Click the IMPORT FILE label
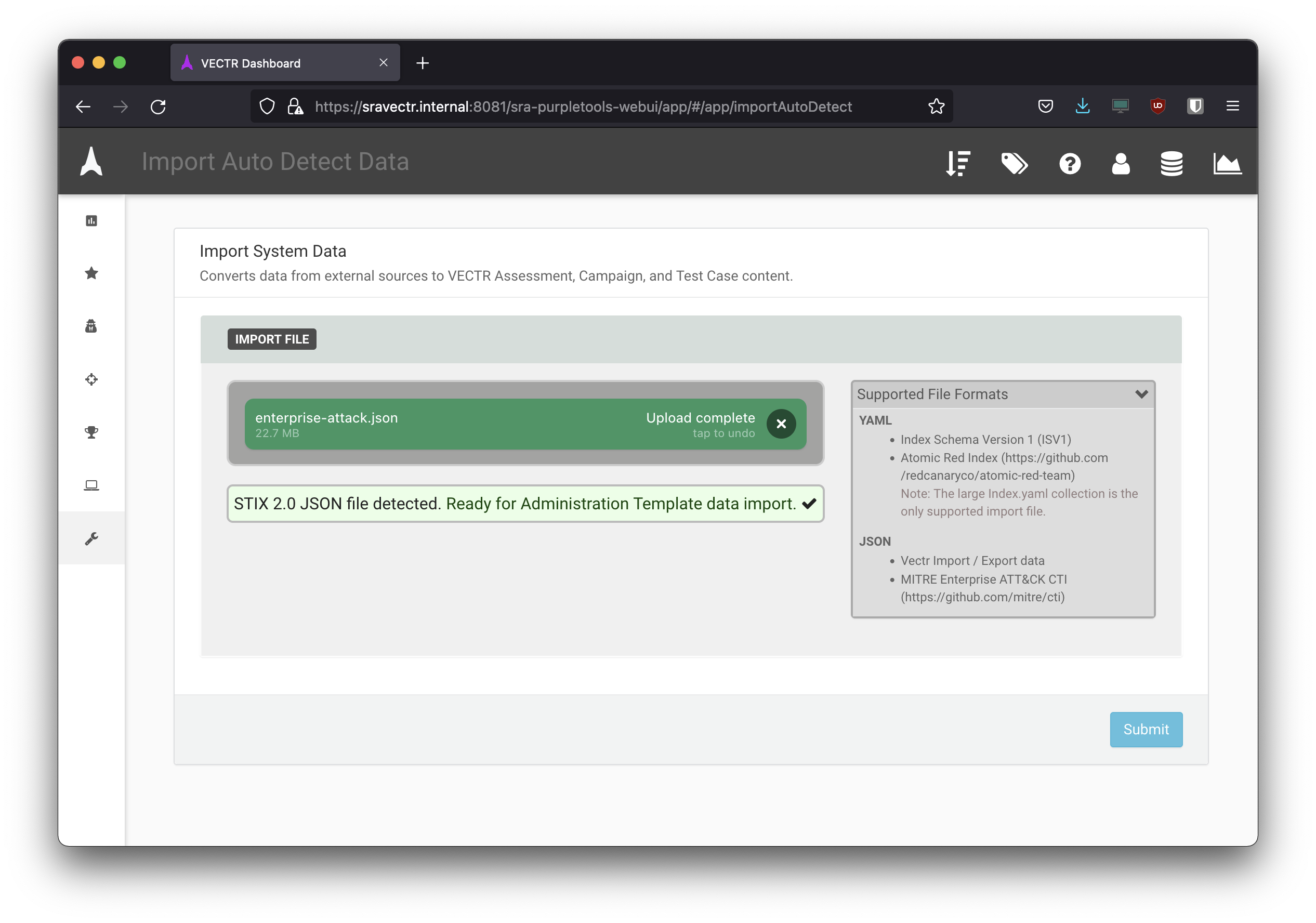 click(x=272, y=339)
